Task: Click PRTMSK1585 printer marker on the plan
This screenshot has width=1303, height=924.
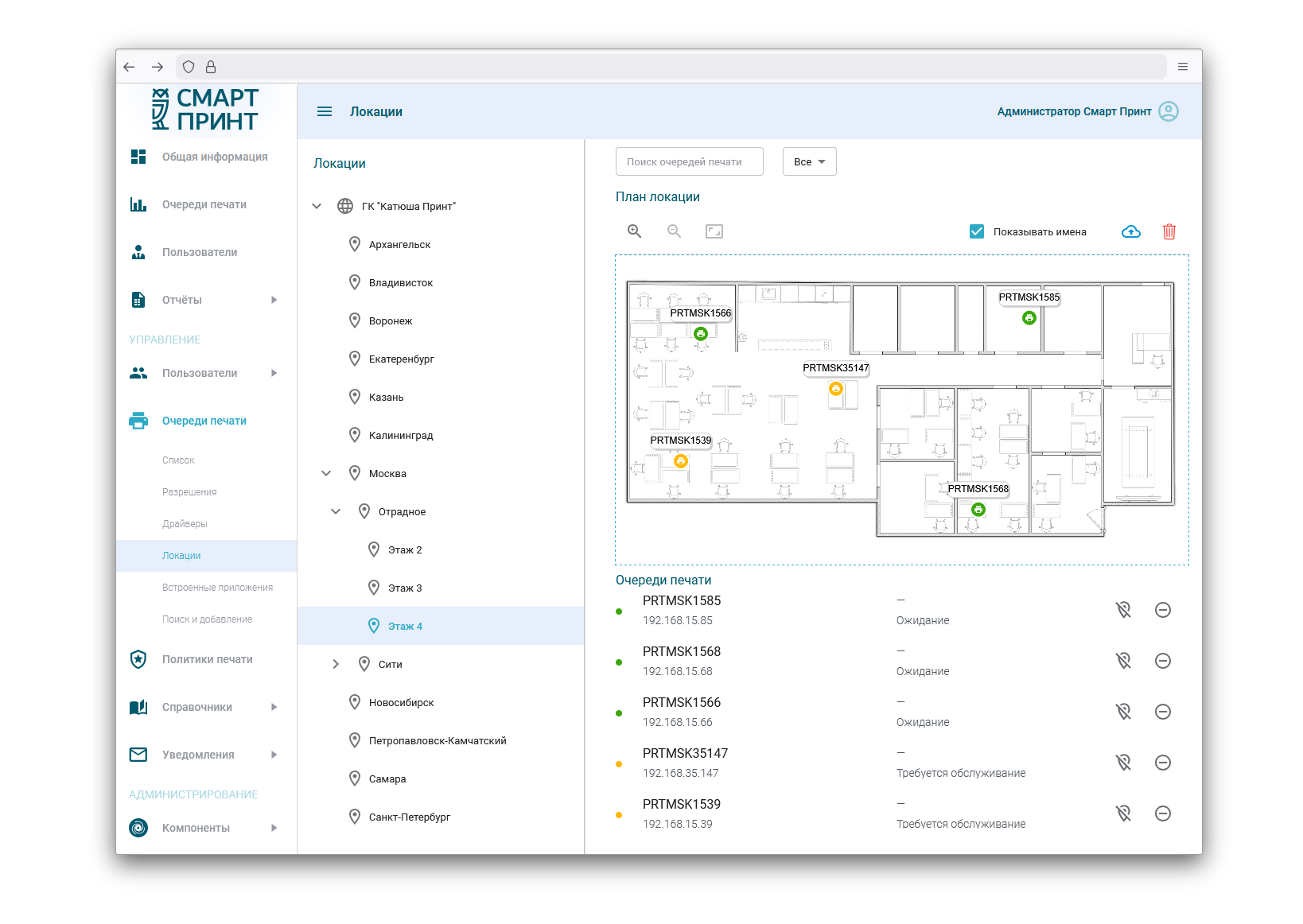Action: point(1029,317)
